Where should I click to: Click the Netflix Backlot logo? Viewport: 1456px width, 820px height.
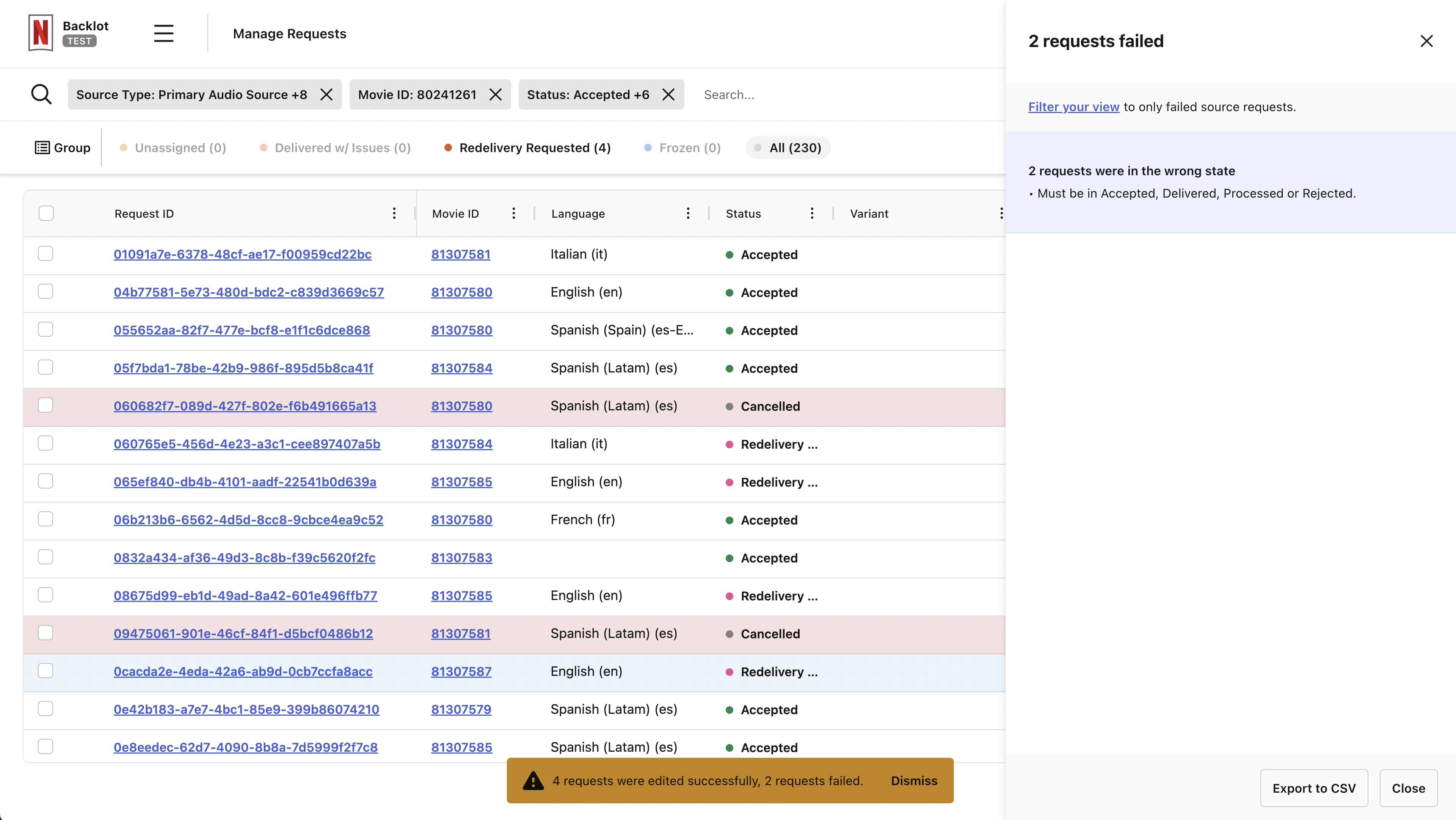pos(41,33)
